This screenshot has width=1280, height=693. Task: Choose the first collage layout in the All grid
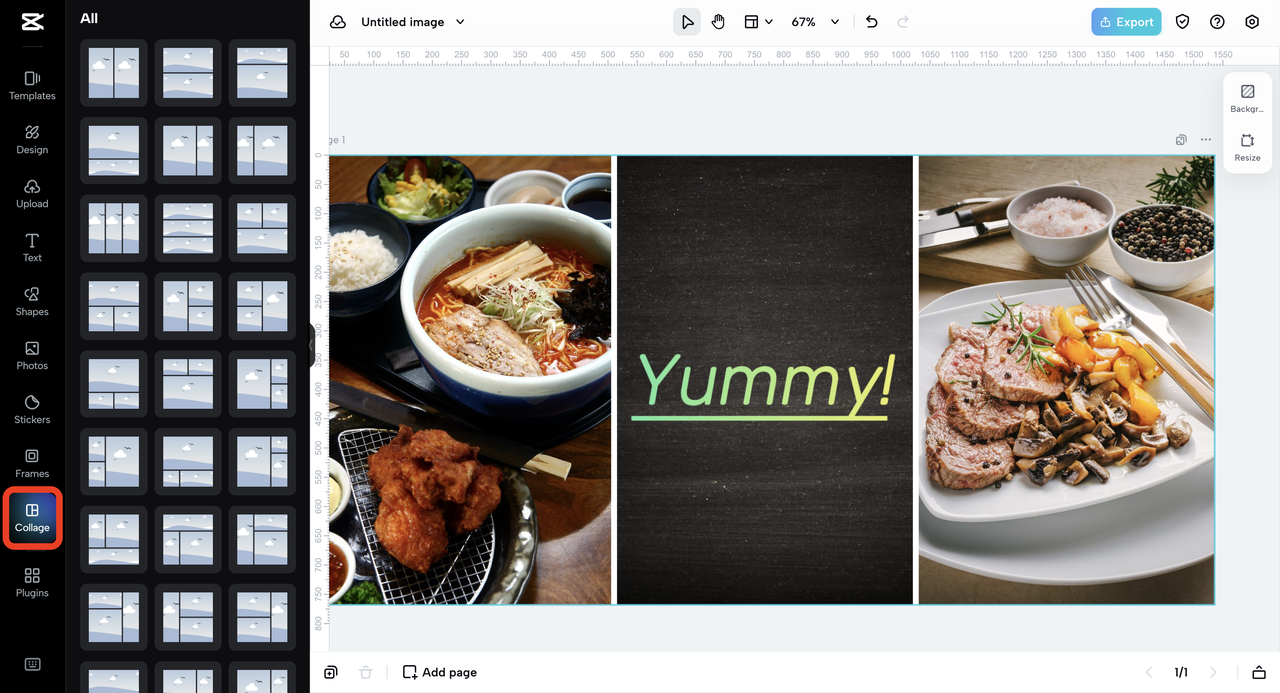coord(113,73)
